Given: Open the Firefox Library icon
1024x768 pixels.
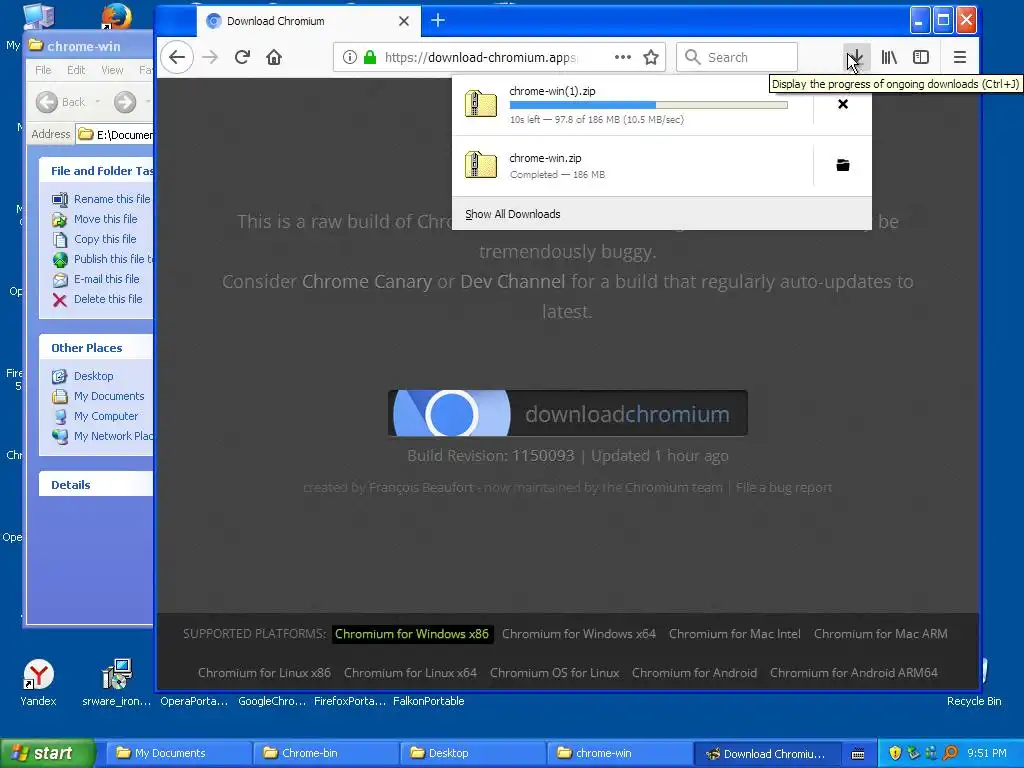Looking at the screenshot, I should point(889,57).
